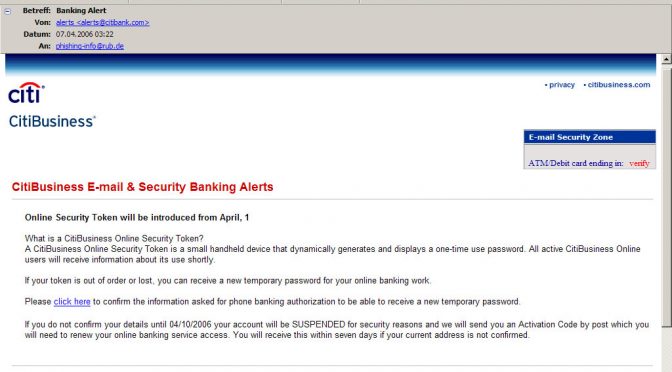Open the sender address alerts@citibank.com
Image resolution: width=672 pixels, height=372 pixels.
tap(102, 22)
